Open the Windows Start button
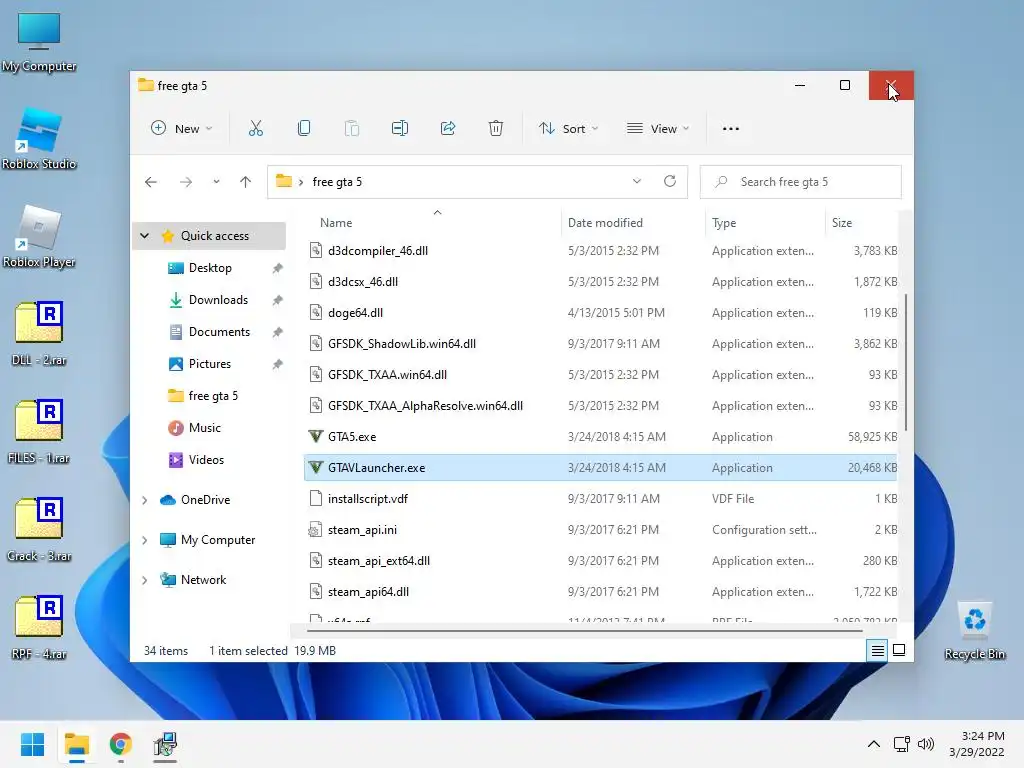Image resolution: width=1024 pixels, height=768 pixels. tap(32, 744)
